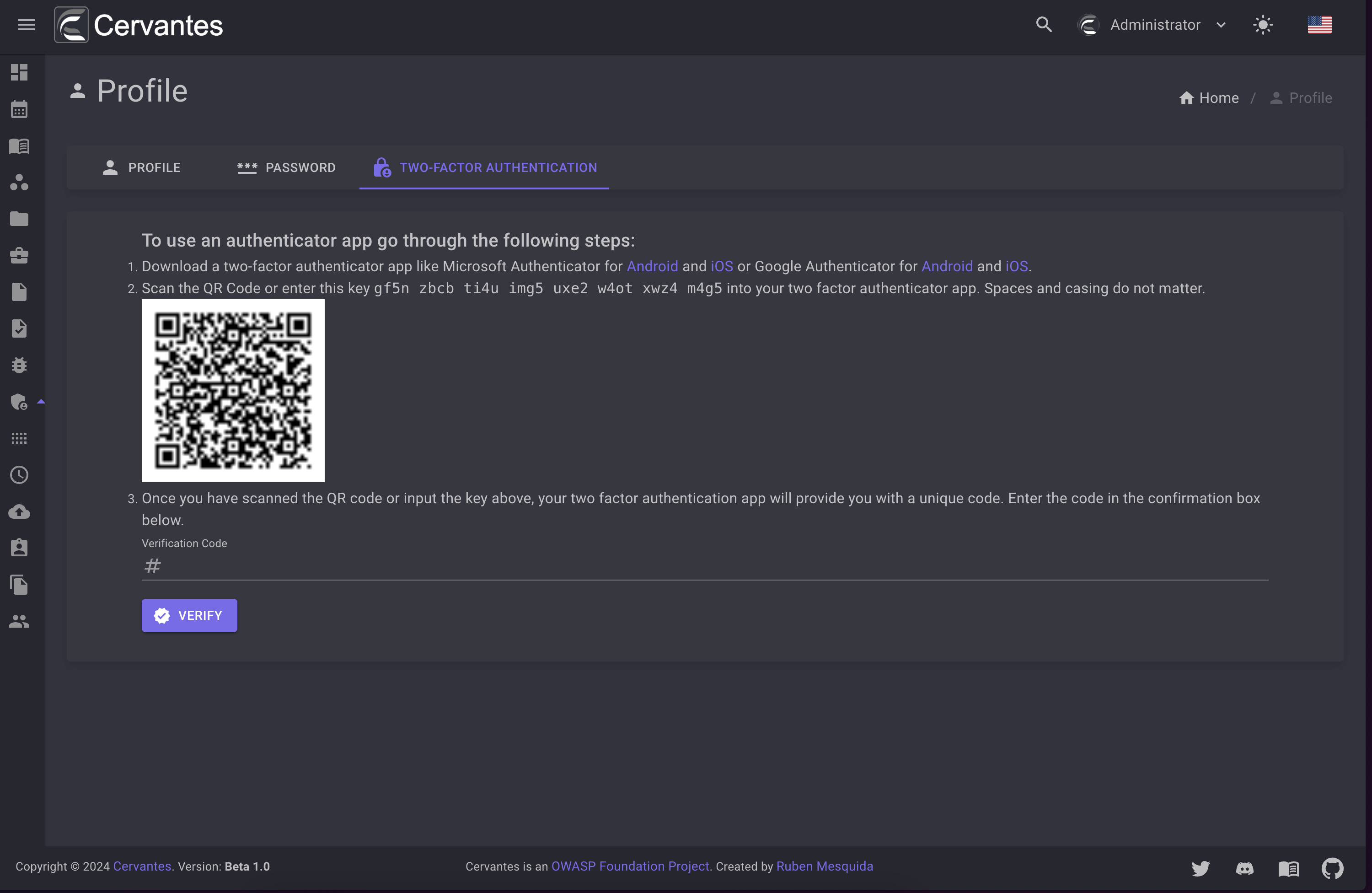Open the bug vulnerabilities sidebar icon
Viewport: 1372px width, 893px height.
click(19, 365)
